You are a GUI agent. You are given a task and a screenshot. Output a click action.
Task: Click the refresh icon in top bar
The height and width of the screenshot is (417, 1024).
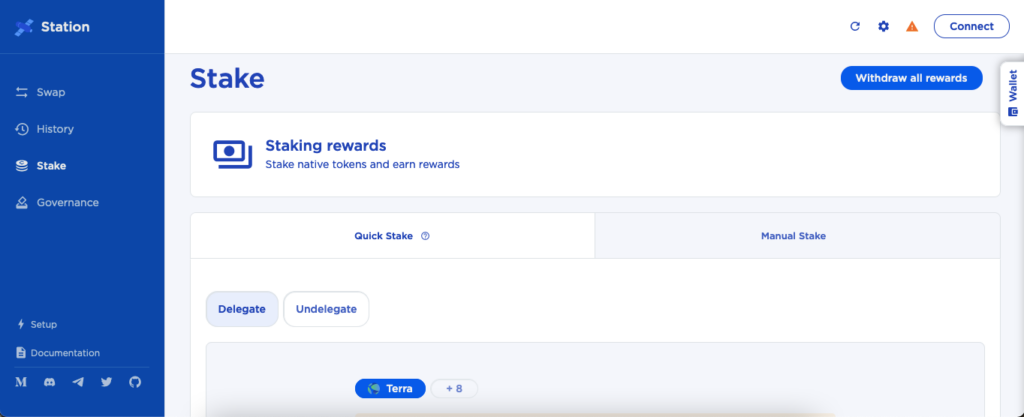tap(855, 27)
